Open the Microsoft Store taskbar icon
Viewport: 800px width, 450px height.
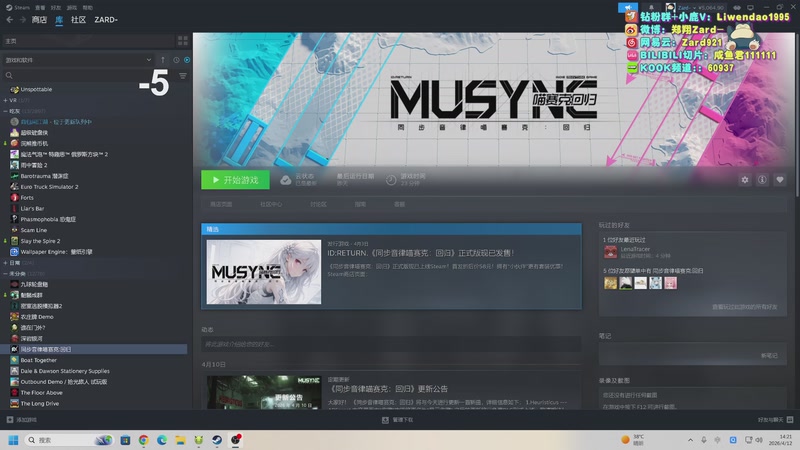click(125, 440)
